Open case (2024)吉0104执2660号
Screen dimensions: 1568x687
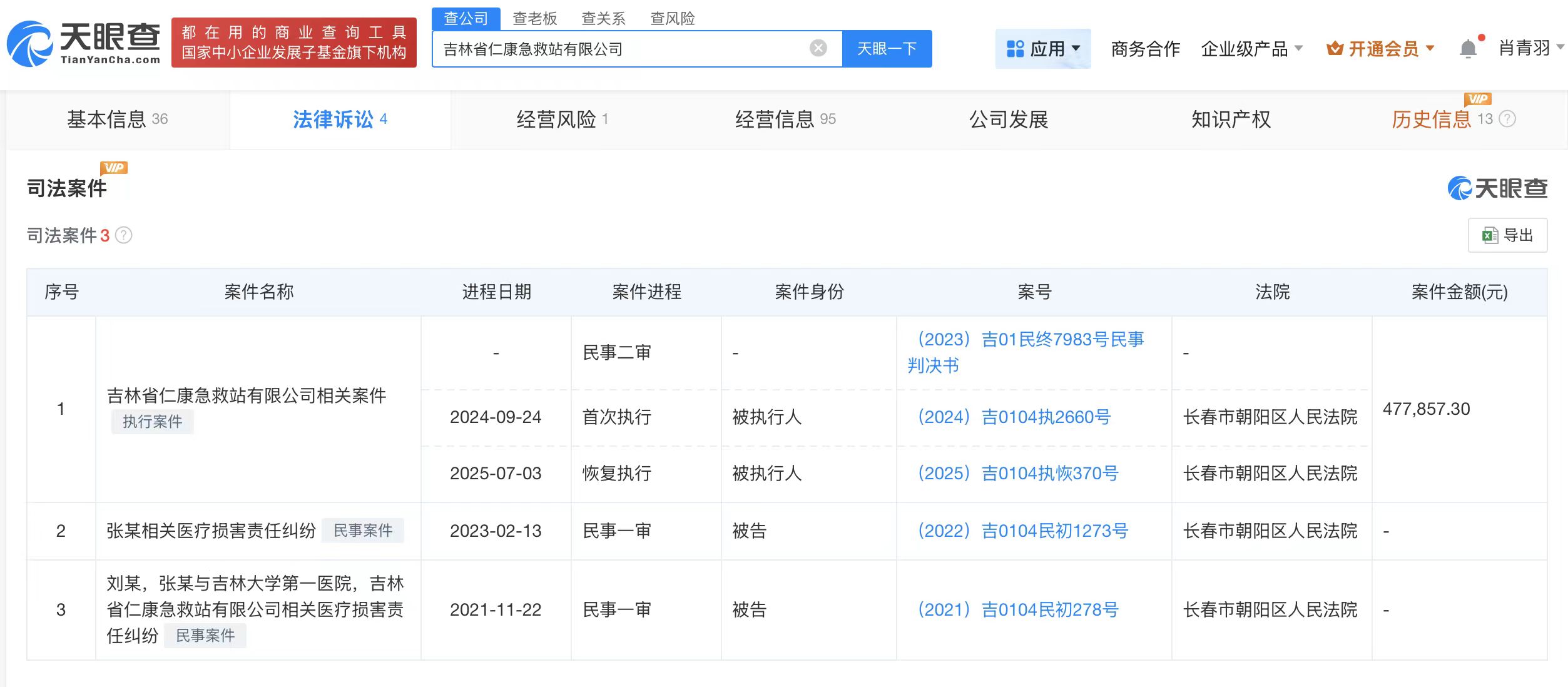pyautogui.click(x=1014, y=417)
